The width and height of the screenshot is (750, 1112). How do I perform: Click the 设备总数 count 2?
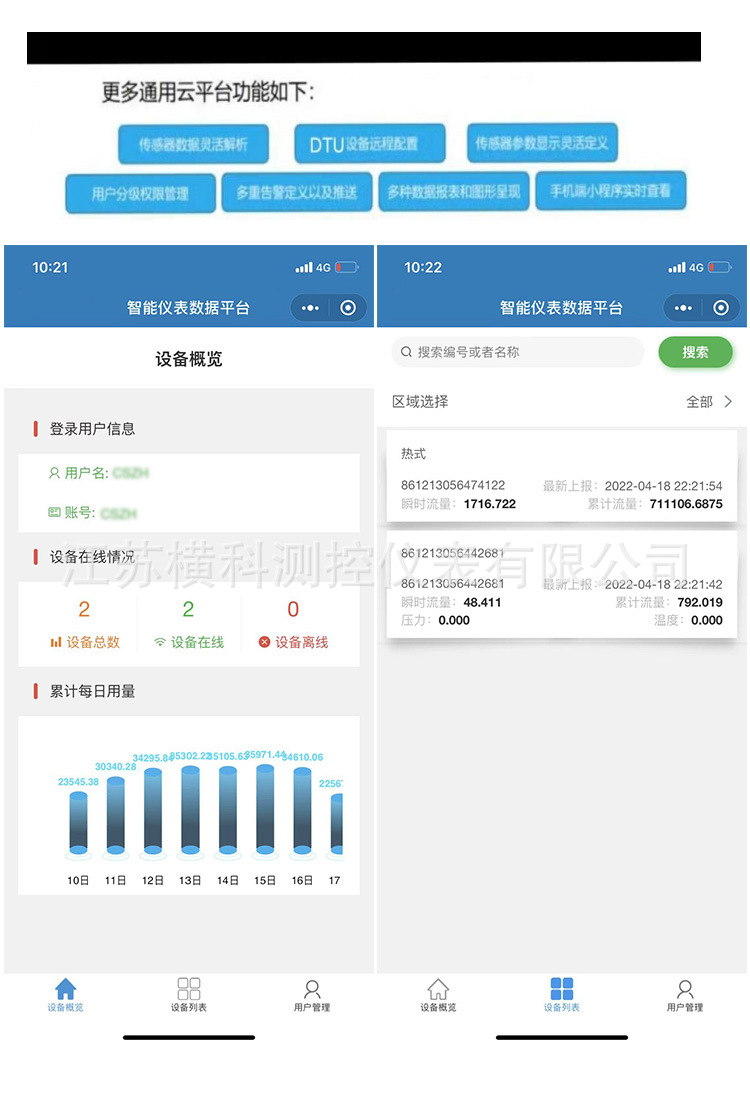[x=84, y=609]
